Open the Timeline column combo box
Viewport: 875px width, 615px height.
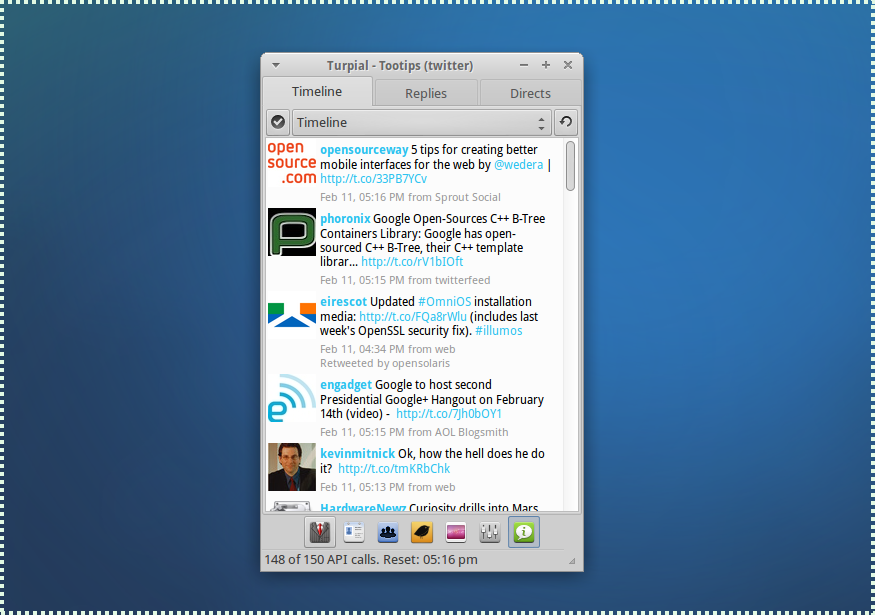tap(422, 122)
